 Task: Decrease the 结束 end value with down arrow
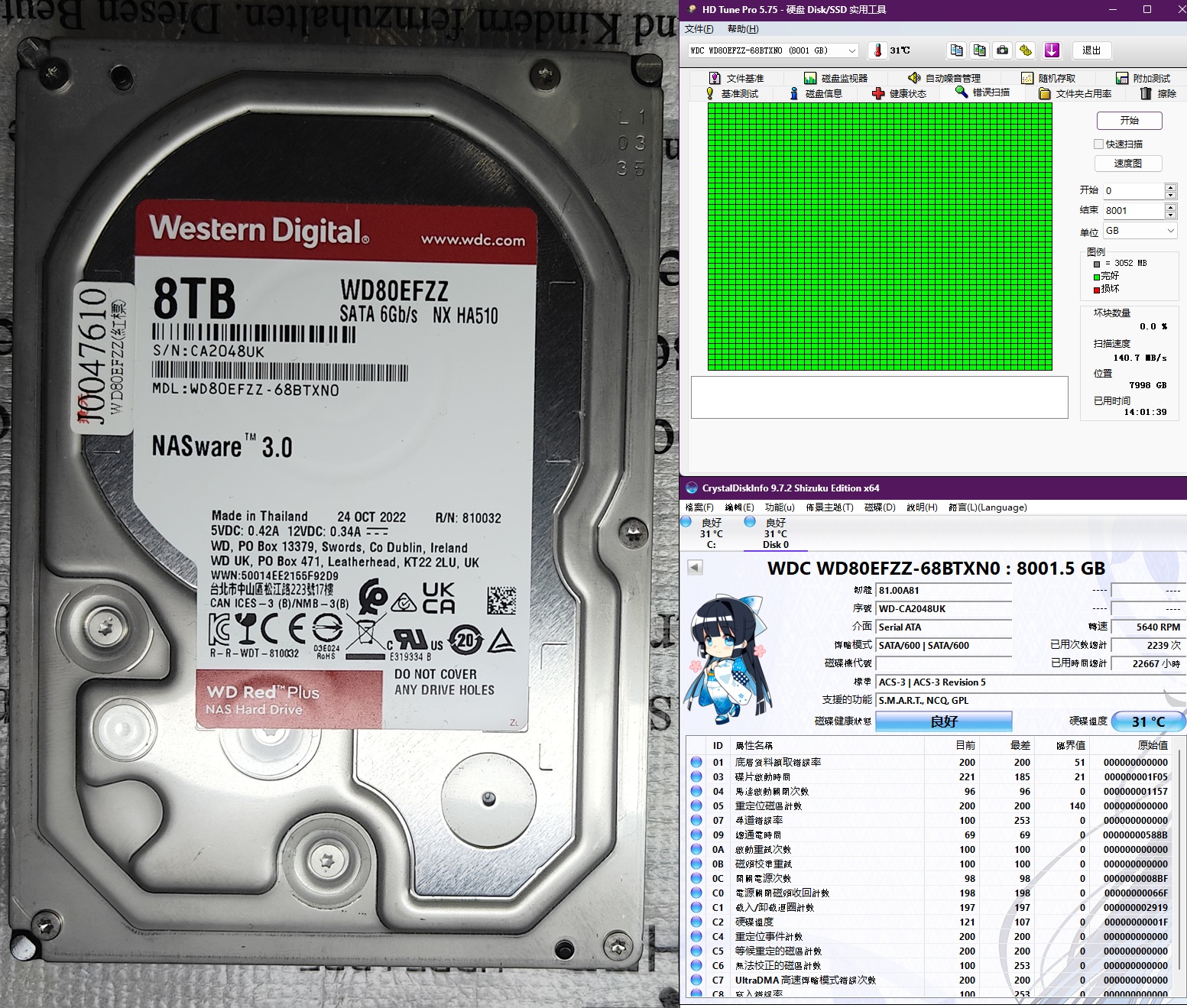tap(1170, 215)
